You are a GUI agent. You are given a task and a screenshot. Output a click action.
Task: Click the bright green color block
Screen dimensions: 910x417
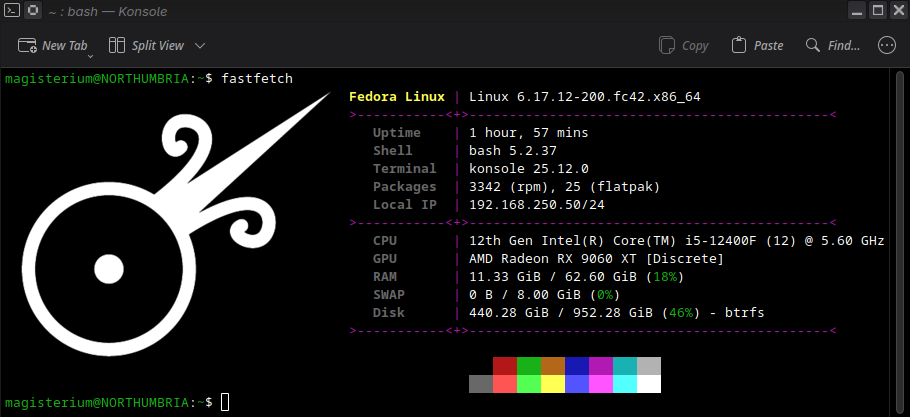(529, 384)
